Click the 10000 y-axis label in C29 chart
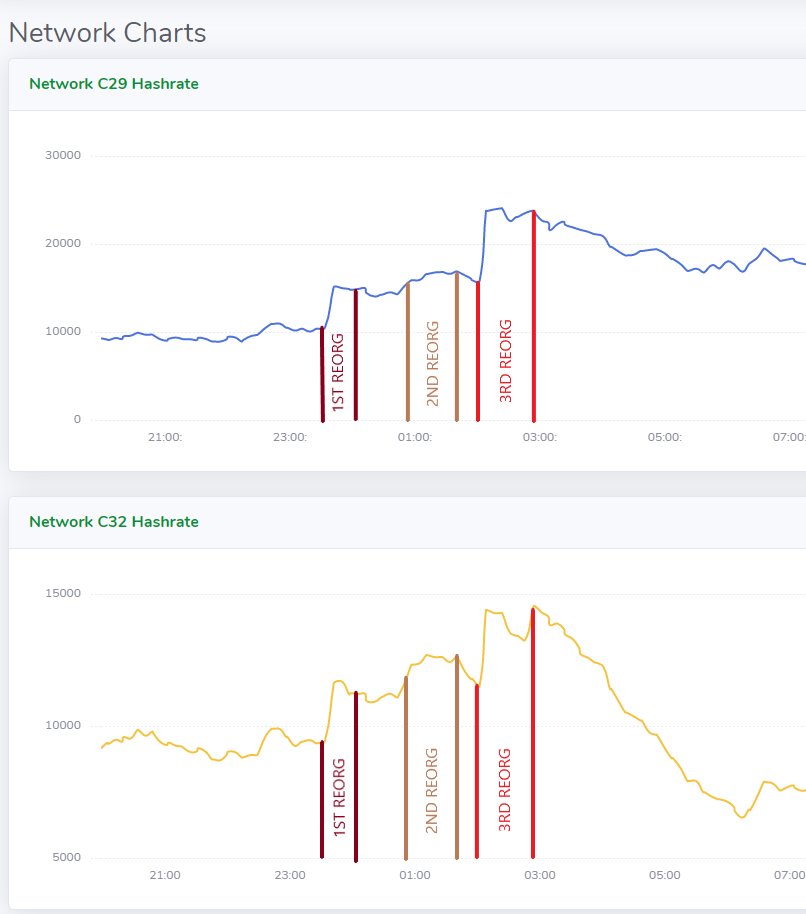 [63, 331]
